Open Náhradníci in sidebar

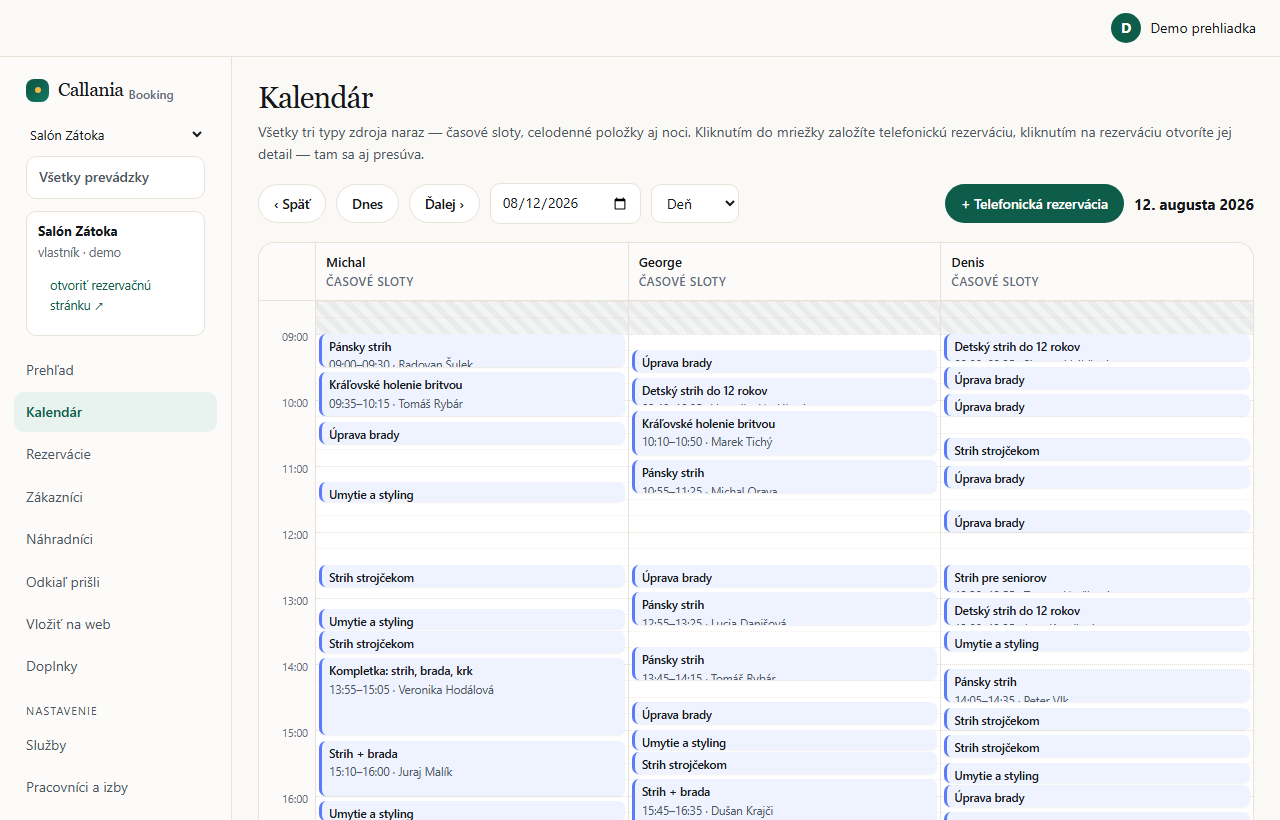[115, 539]
